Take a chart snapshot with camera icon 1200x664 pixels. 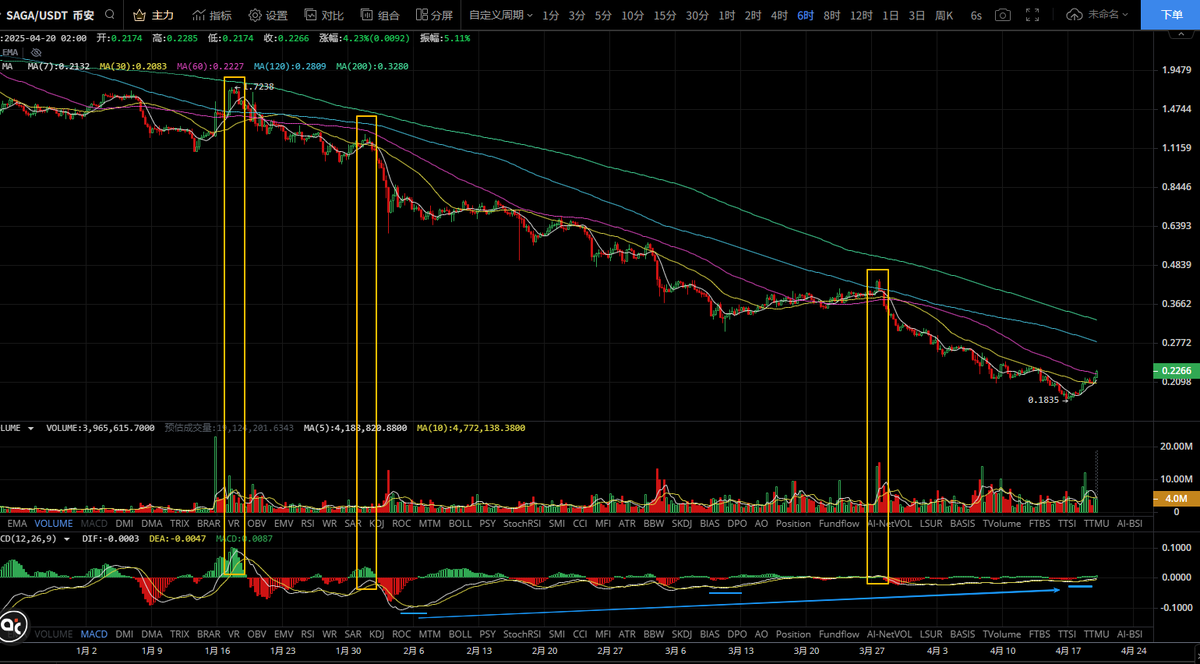[x=1002, y=15]
